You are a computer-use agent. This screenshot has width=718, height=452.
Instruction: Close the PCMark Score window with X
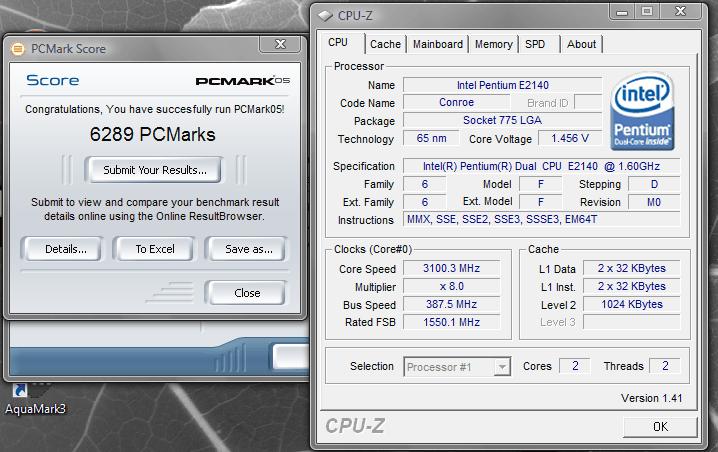click(x=280, y=44)
